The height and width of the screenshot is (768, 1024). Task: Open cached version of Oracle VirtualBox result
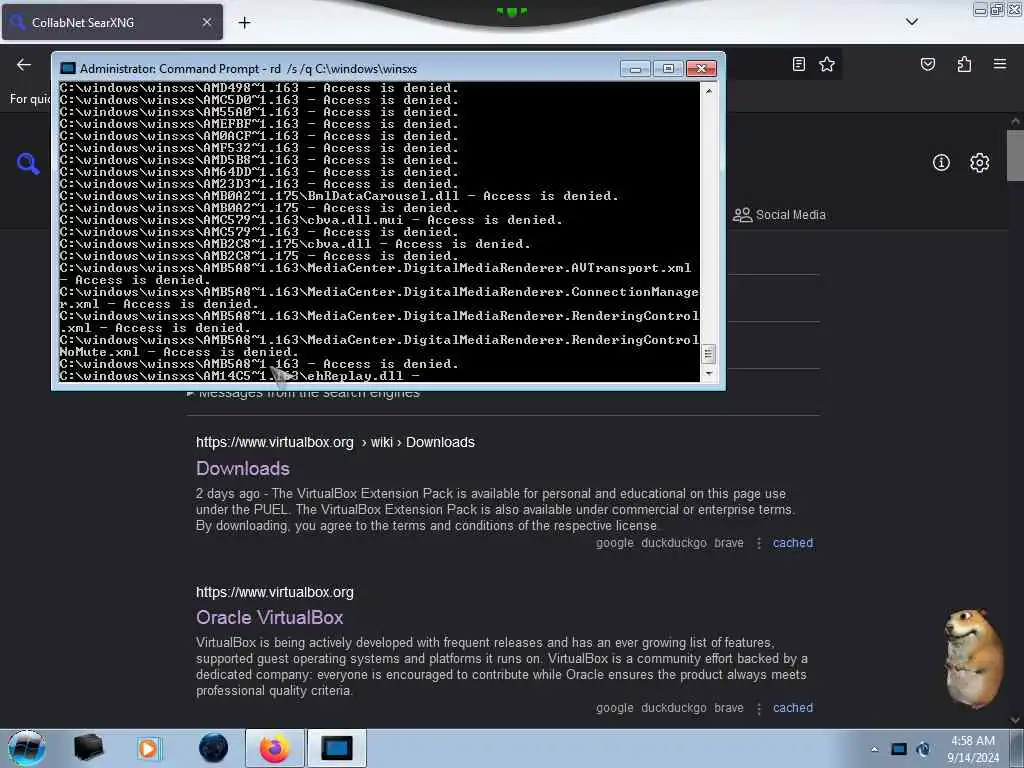tap(793, 707)
